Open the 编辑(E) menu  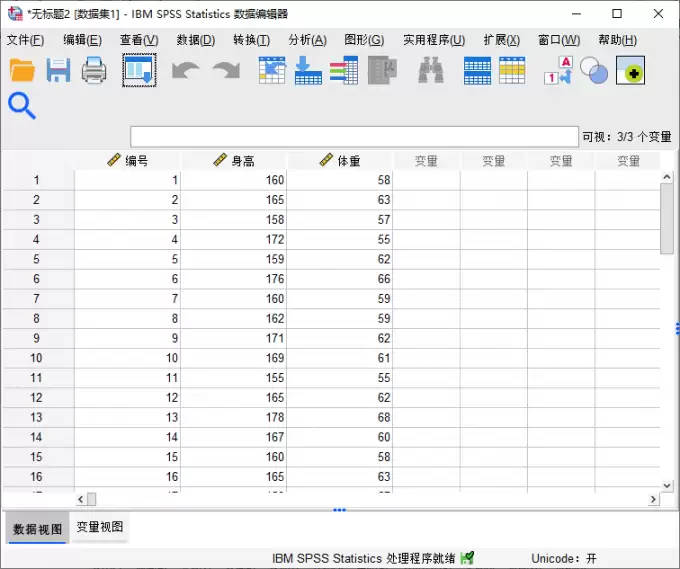[82, 40]
